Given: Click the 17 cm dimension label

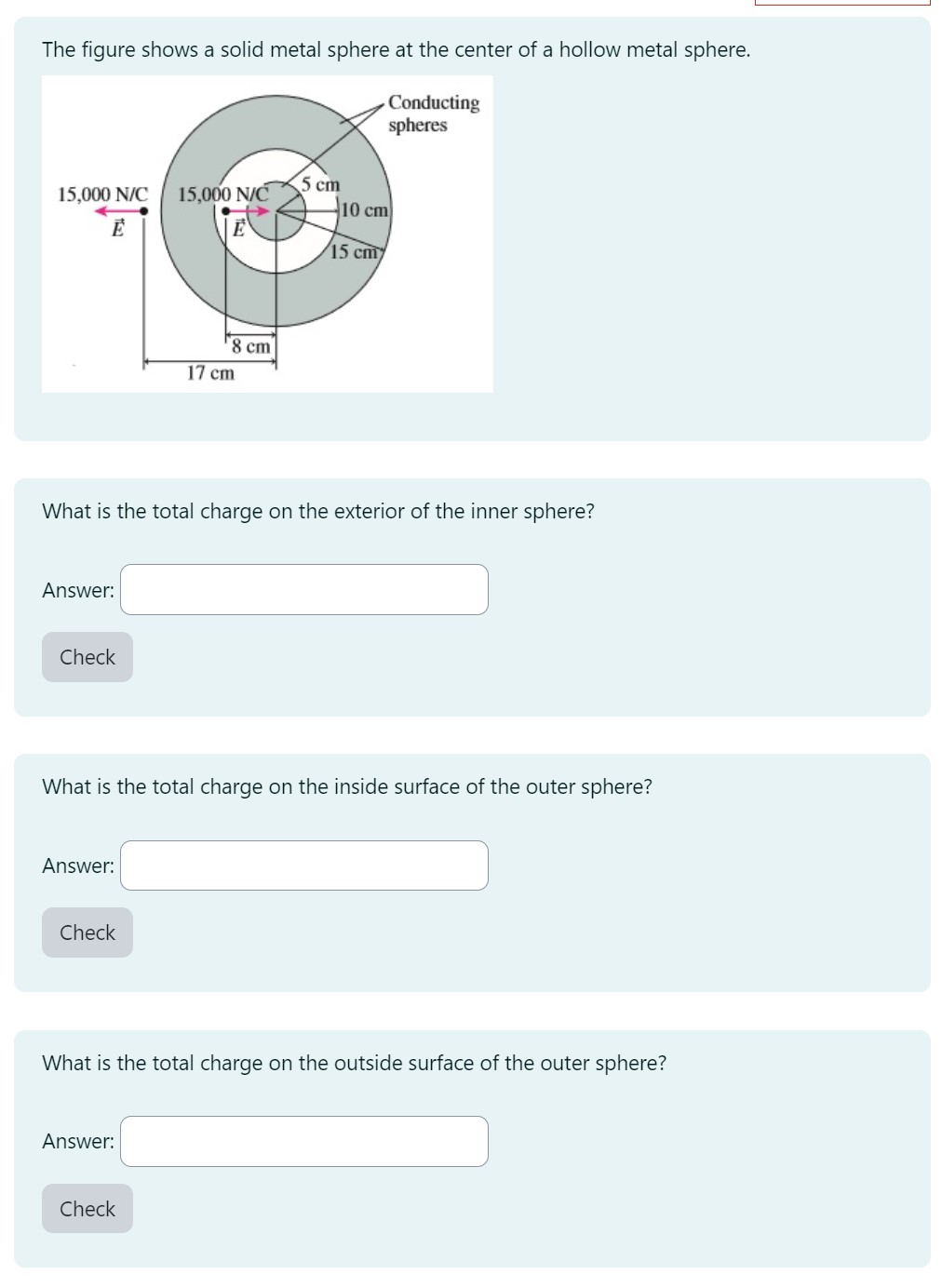Looking at the screenshot, I should pos(209,373).
